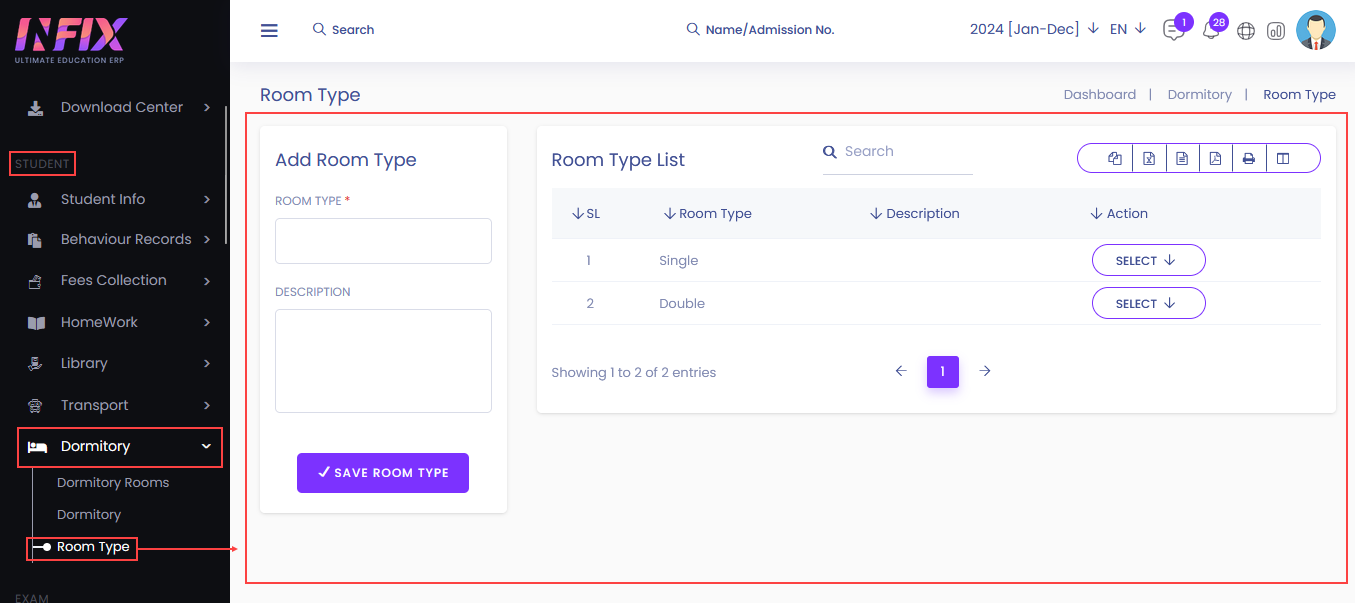Click Room Type breadcrumb
The height and width of the screenshot is (603, 1355).
1299,94
